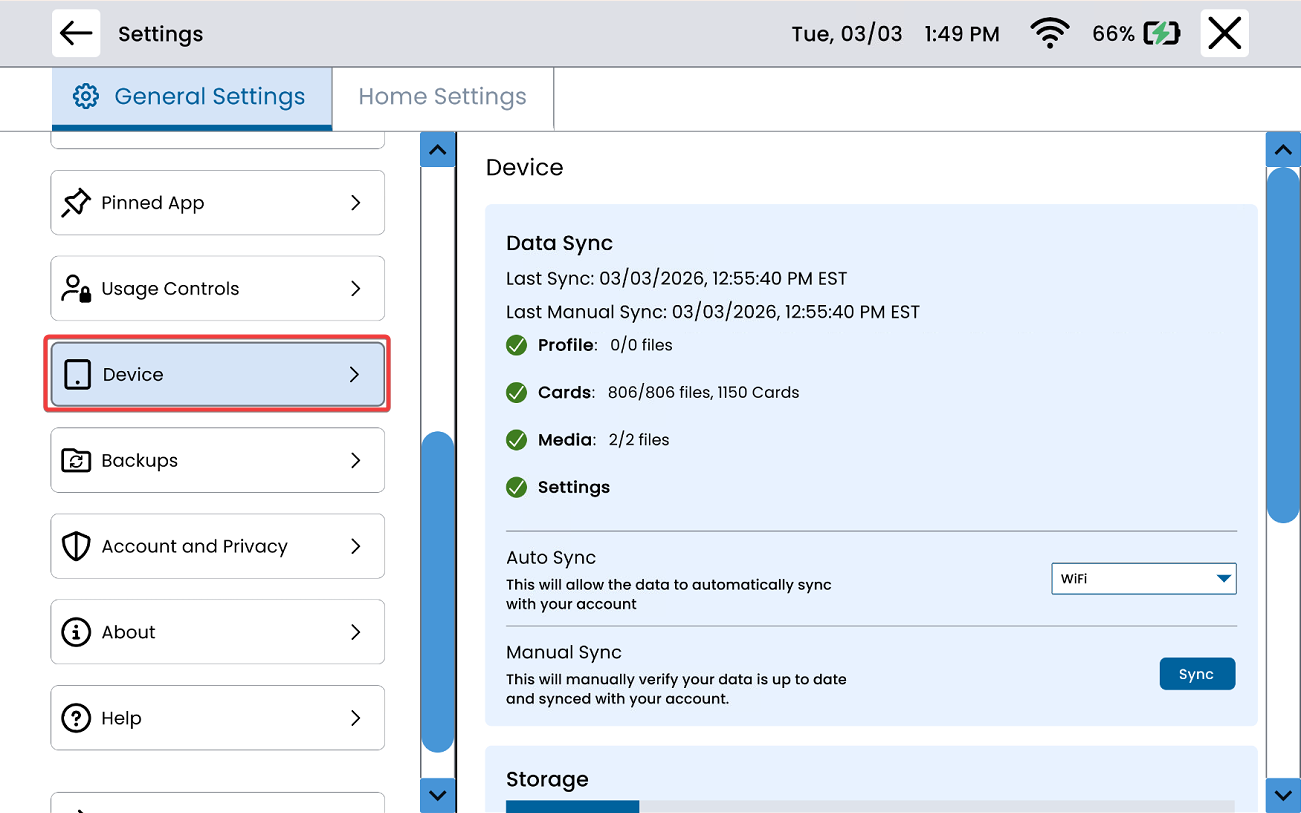
Task: Click the Usage Controls user-lock icon
Action: pos(76,289)
